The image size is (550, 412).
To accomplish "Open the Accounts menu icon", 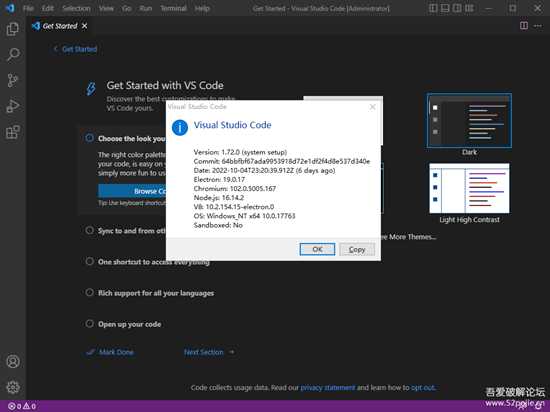I will coord(13,361).
